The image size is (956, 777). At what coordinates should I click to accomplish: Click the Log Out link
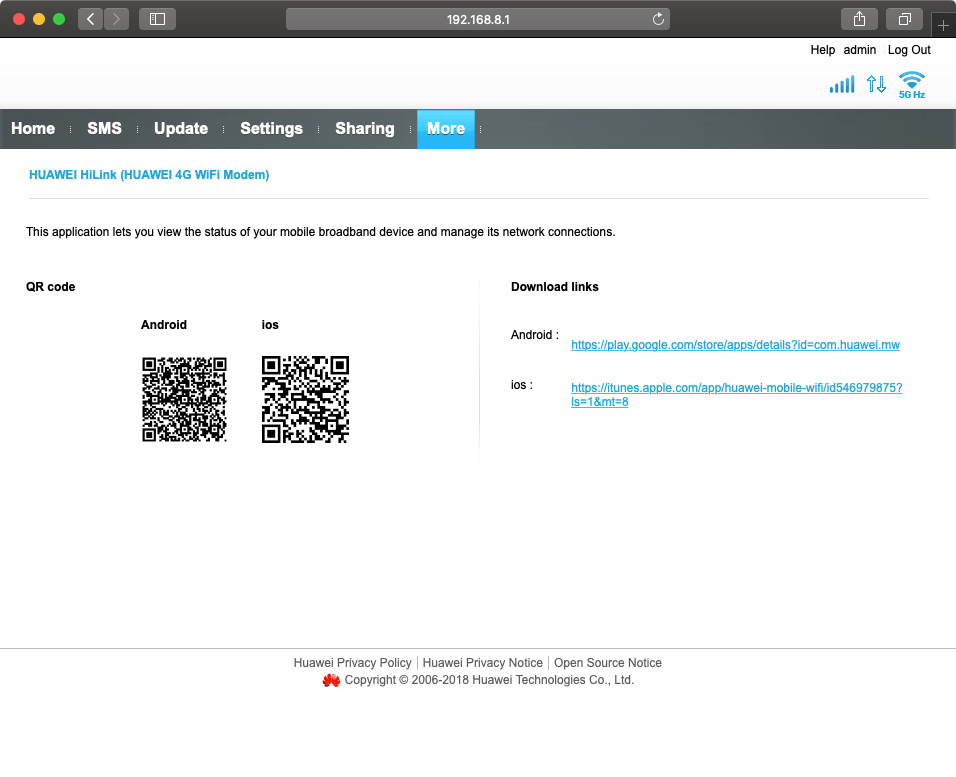[909, 50]
